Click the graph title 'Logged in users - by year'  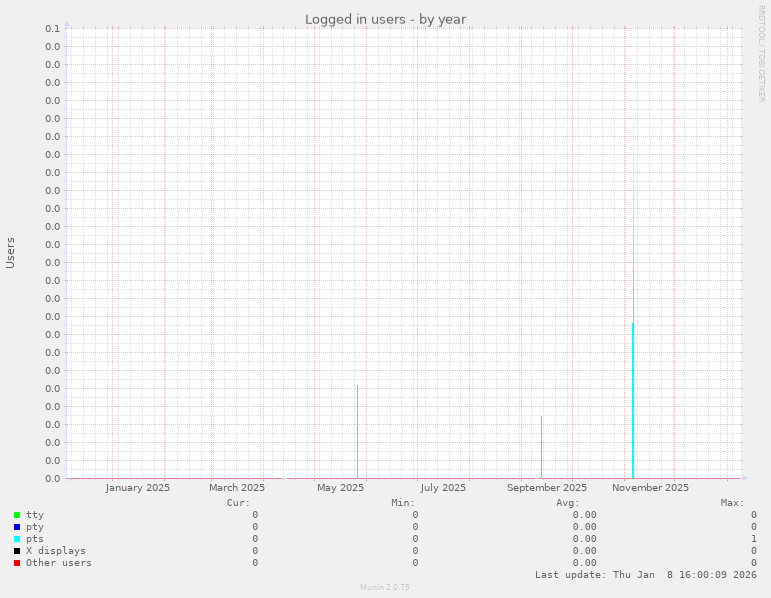385,19
